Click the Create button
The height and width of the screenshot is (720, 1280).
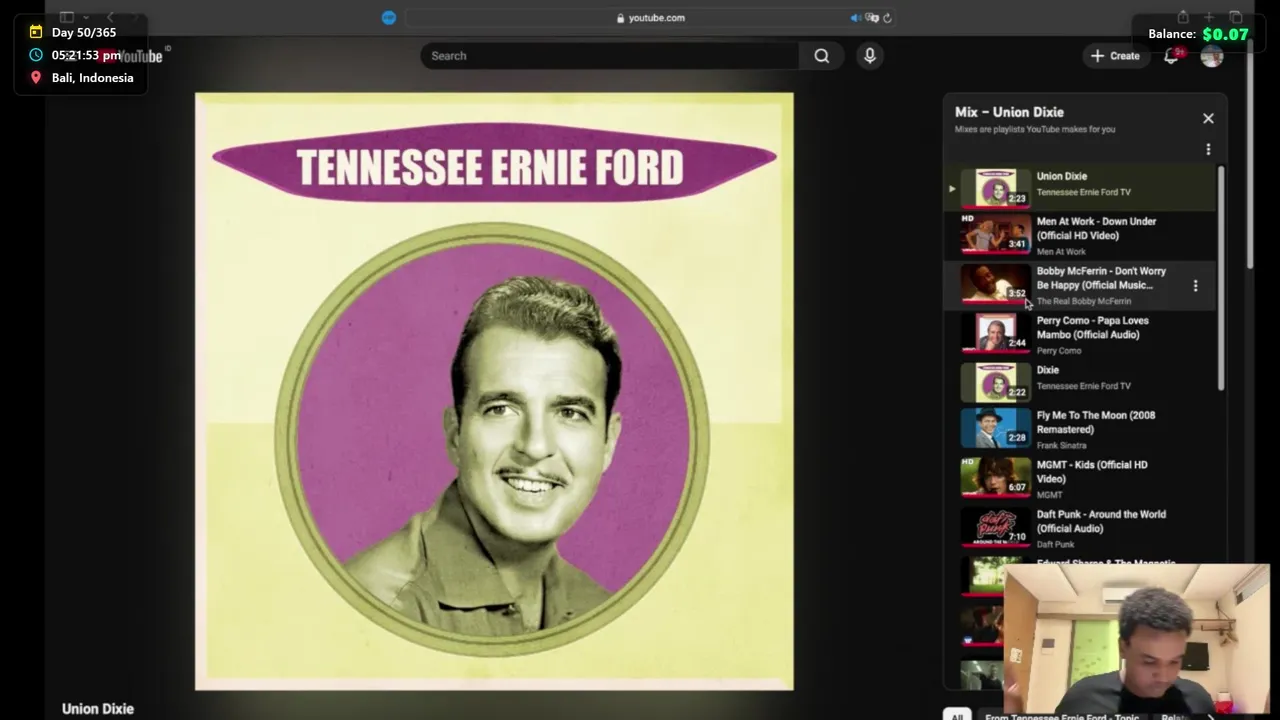tap(1115, 56)
